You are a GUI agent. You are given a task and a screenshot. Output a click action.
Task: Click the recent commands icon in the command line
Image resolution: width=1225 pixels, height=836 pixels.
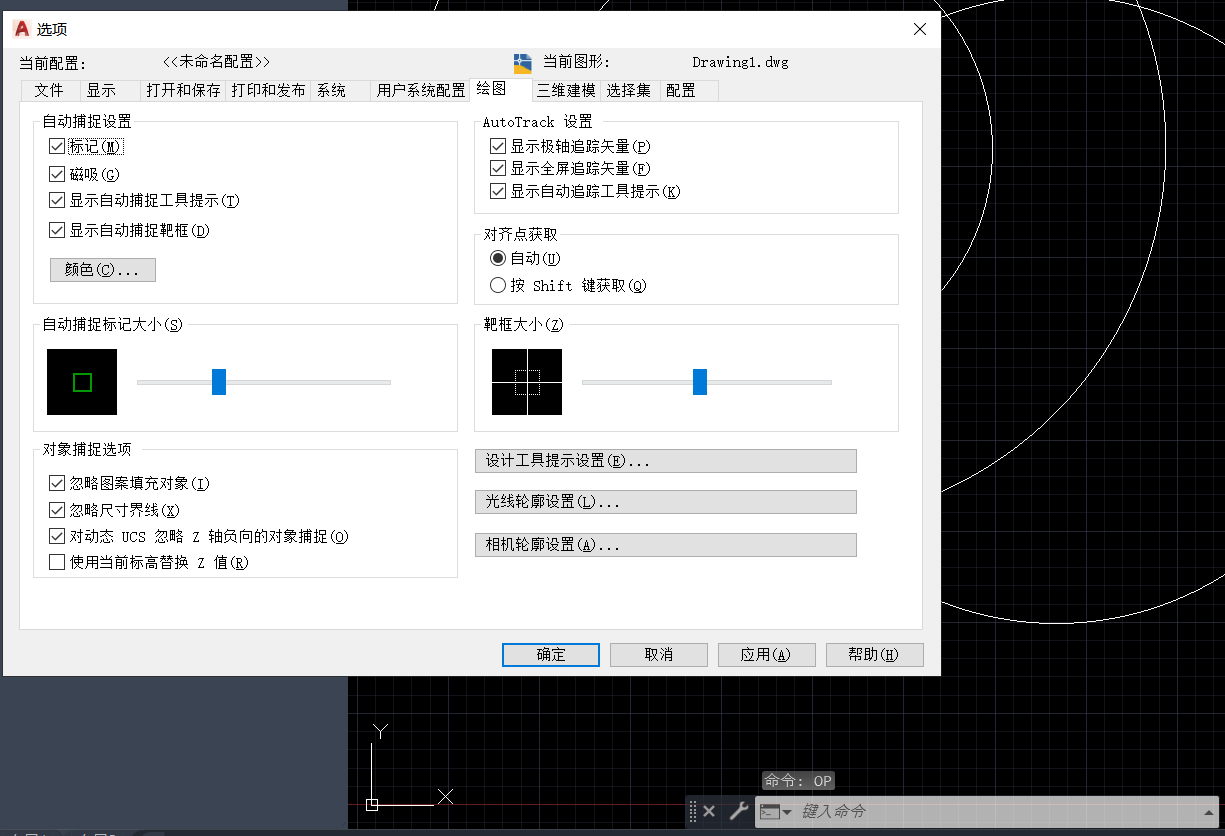click(770, 811)
